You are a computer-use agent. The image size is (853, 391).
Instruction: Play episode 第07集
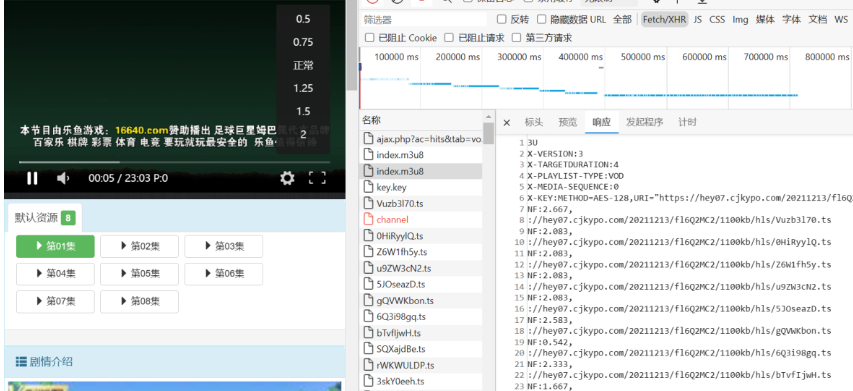click(55, 302)
